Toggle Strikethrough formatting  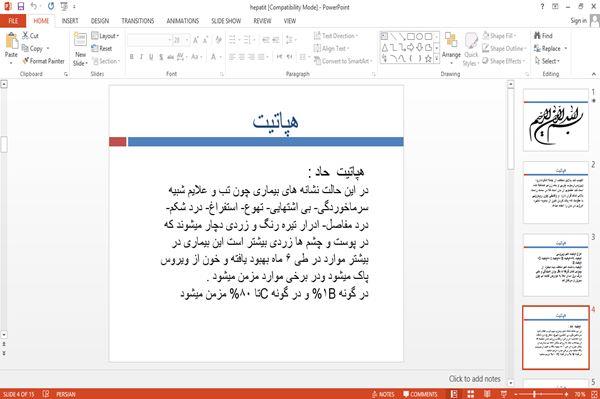pos(171,57)
